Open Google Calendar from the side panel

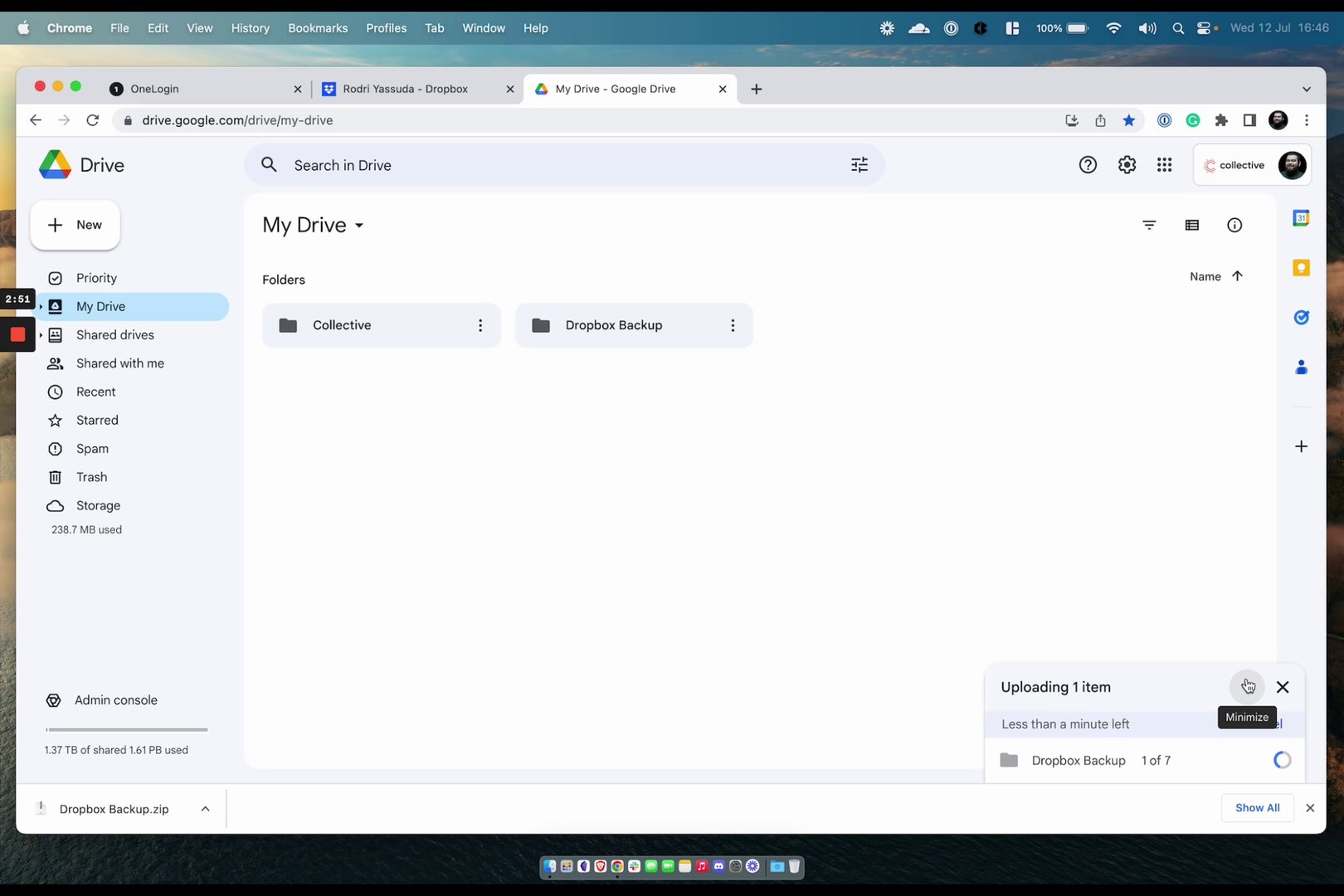tap(1301, 217)
